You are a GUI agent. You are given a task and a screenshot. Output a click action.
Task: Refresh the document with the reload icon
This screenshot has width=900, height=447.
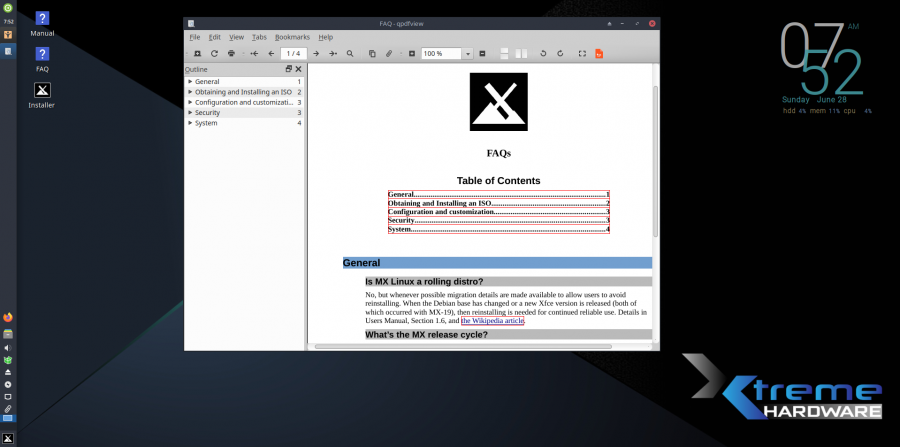coord(214,53)
